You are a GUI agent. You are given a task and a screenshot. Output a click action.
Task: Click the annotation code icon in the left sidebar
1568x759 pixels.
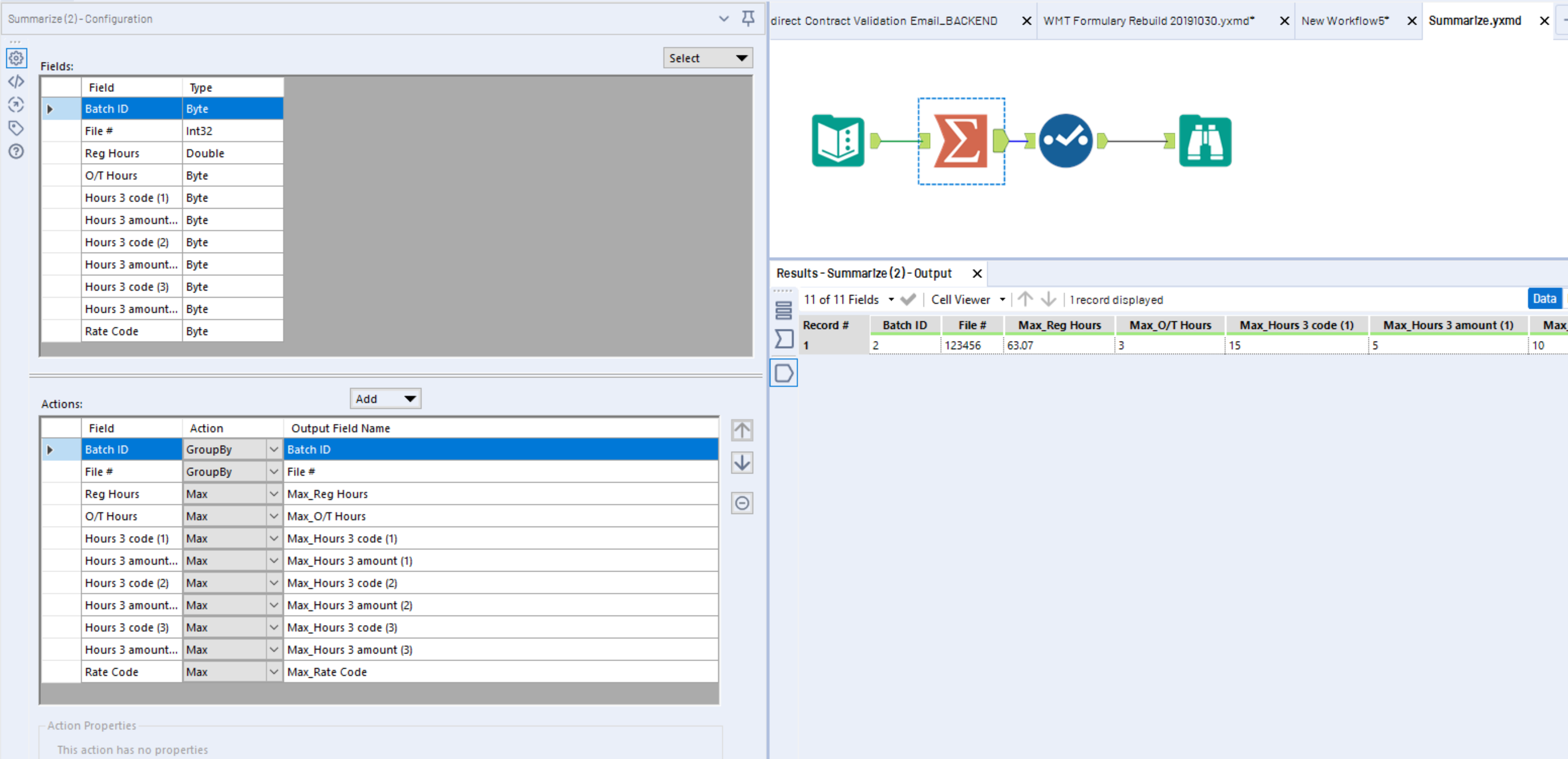coord(17,81)
